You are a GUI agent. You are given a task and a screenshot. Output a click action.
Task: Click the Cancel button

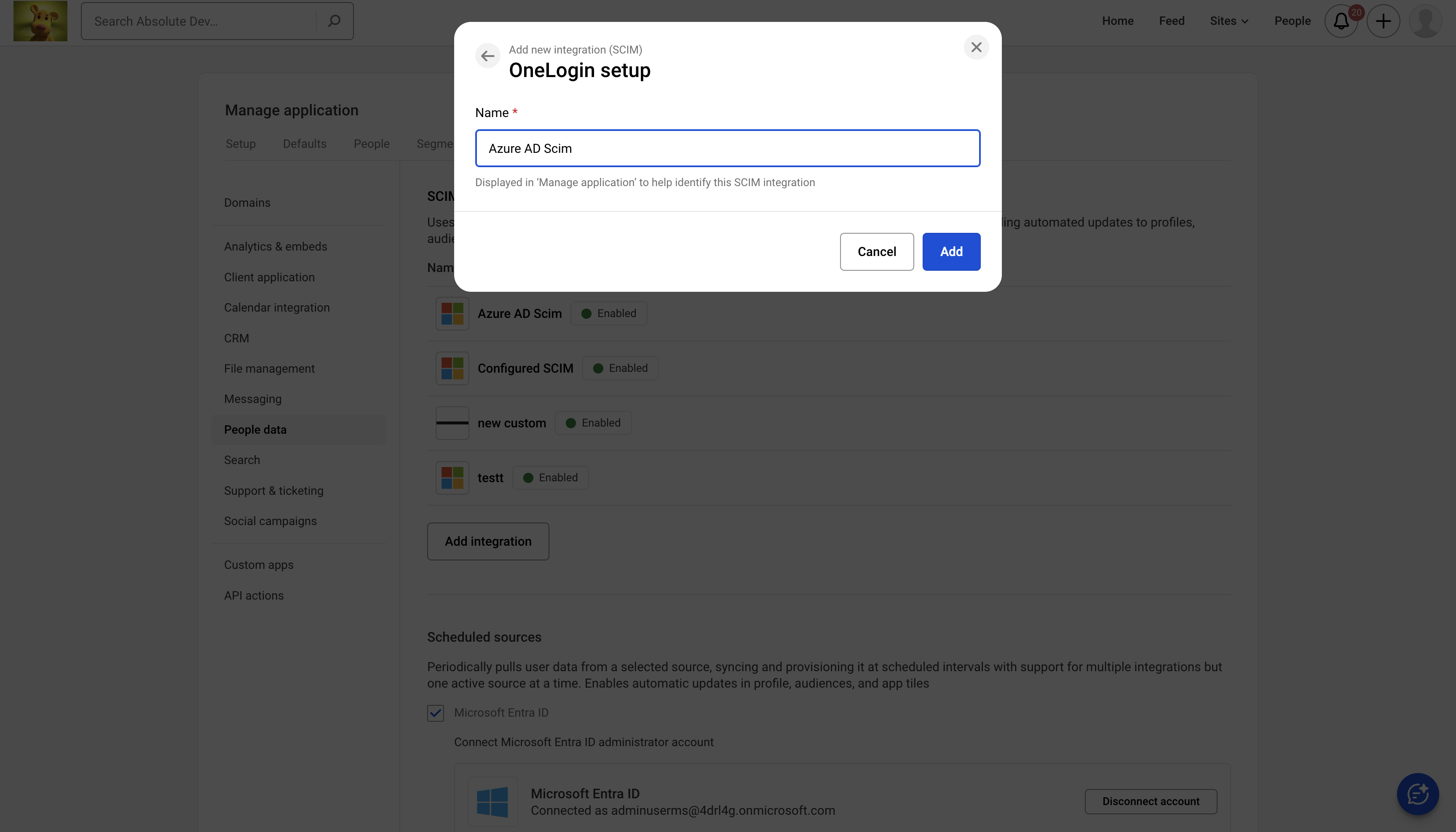(x=876, y=251)
